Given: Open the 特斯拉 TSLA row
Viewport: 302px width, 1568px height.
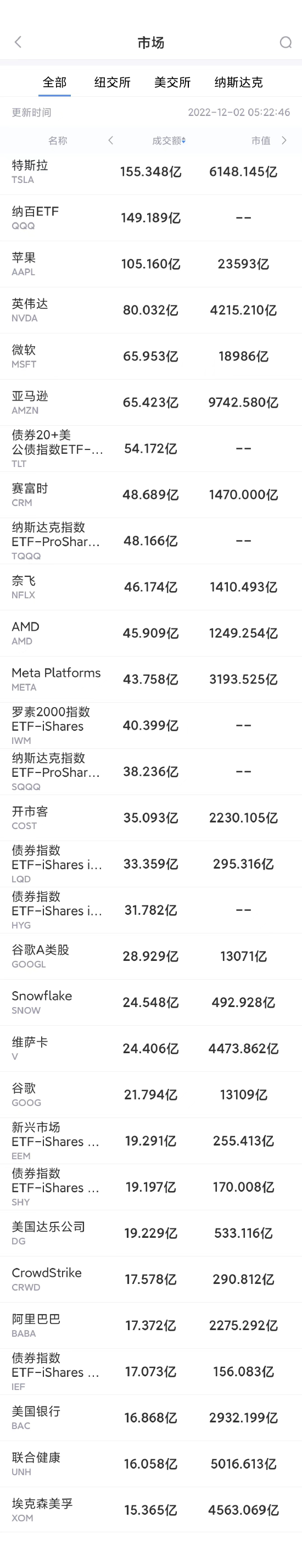Looking at the screenshot, I should (151, 171).
